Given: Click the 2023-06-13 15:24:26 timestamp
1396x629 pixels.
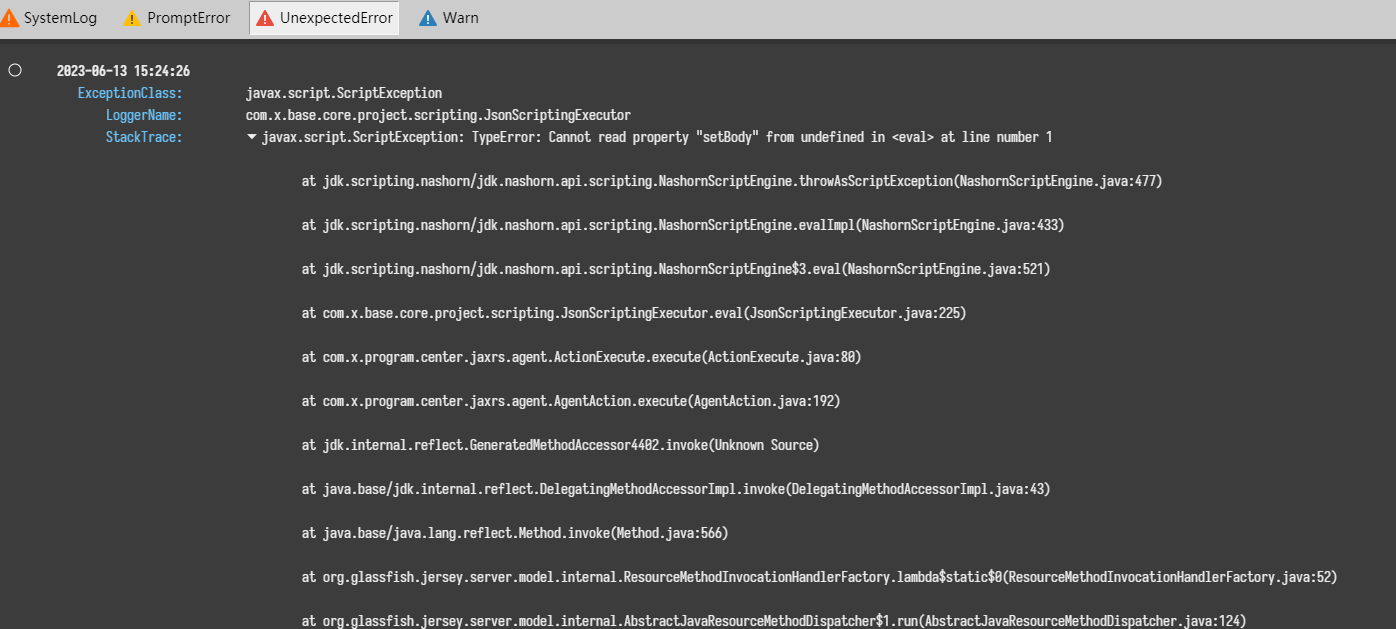Looking at the screenshot, I should point(123,71).
